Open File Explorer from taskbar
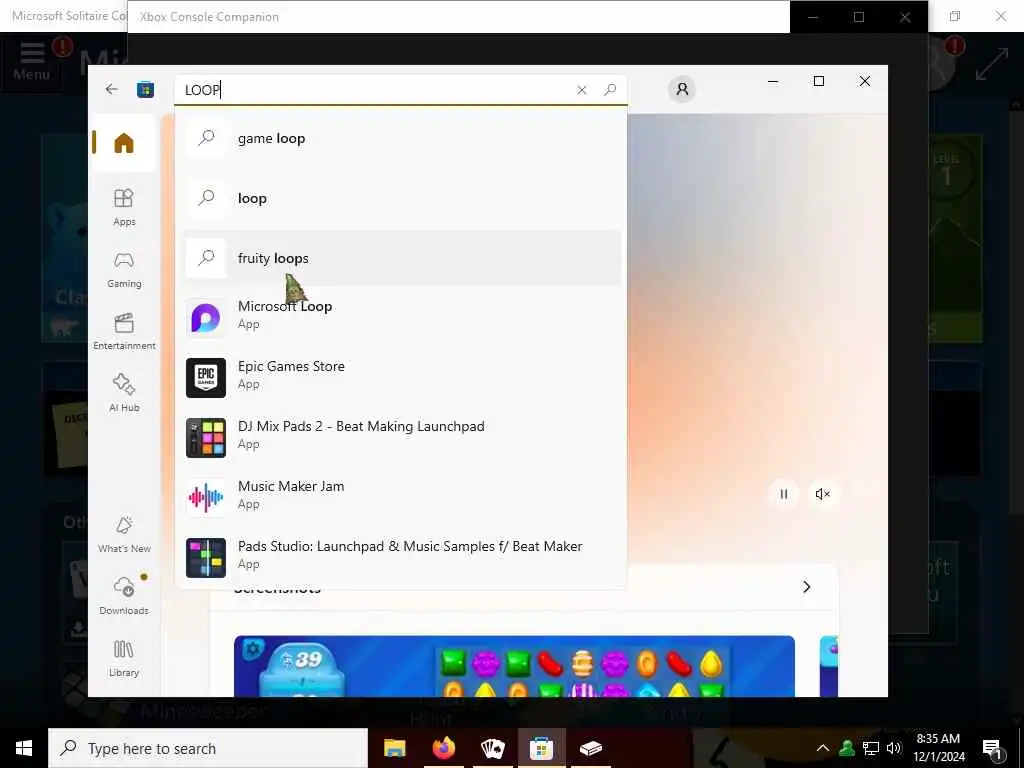The image size is (1024, 768). [394, 748]
